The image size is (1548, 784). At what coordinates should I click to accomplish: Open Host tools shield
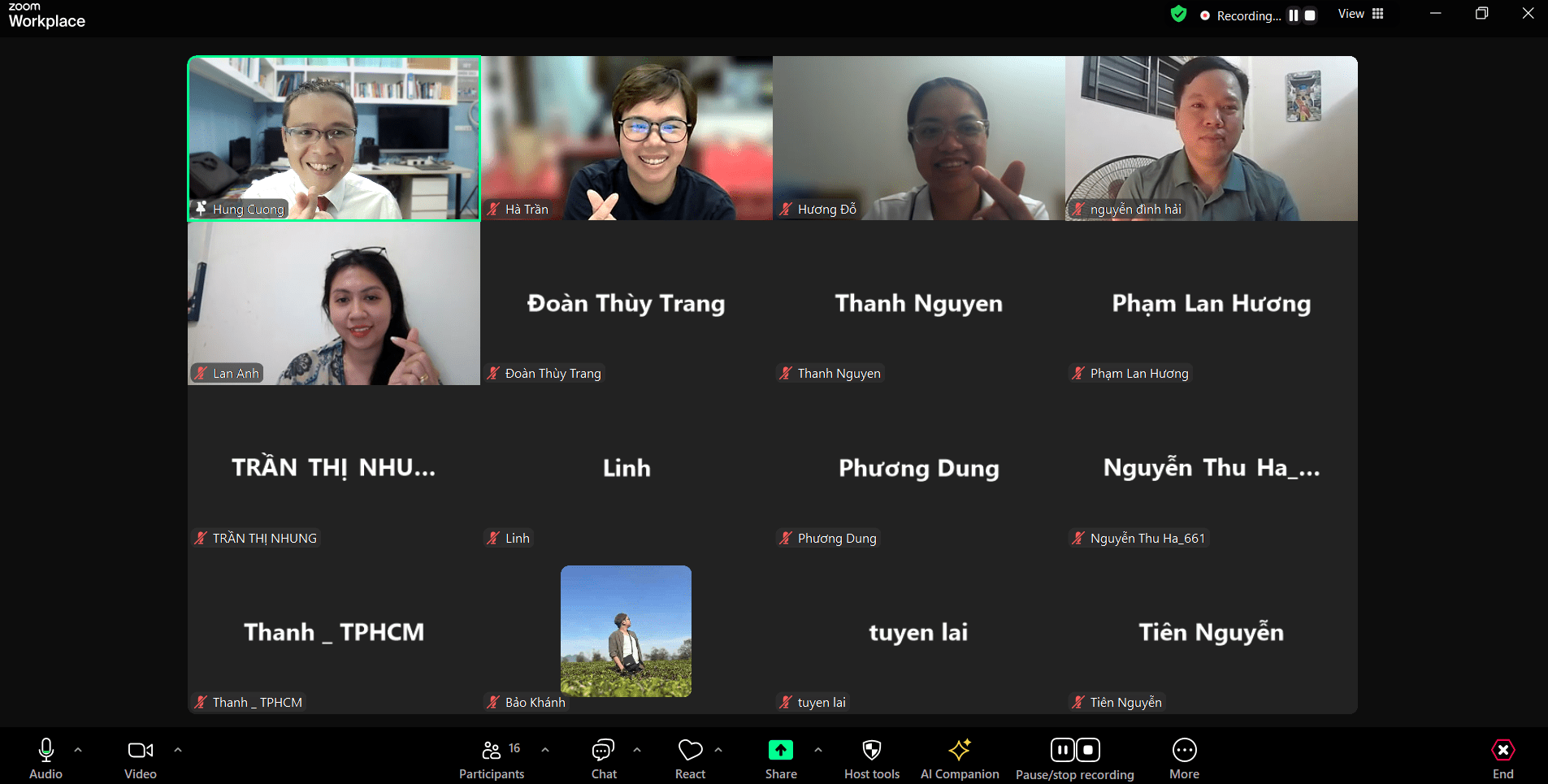point(872,759)
